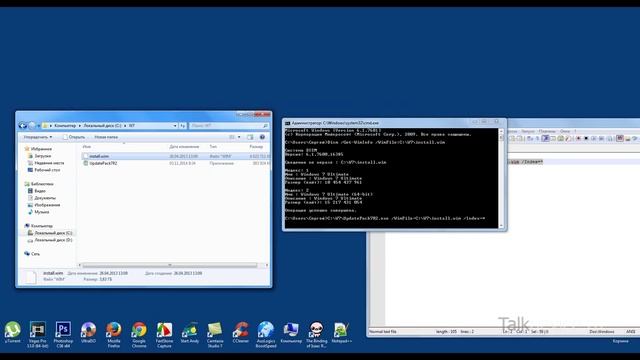Toggle Explorer preview pane icon
The image size is (640, 360).
coord(250,137)
